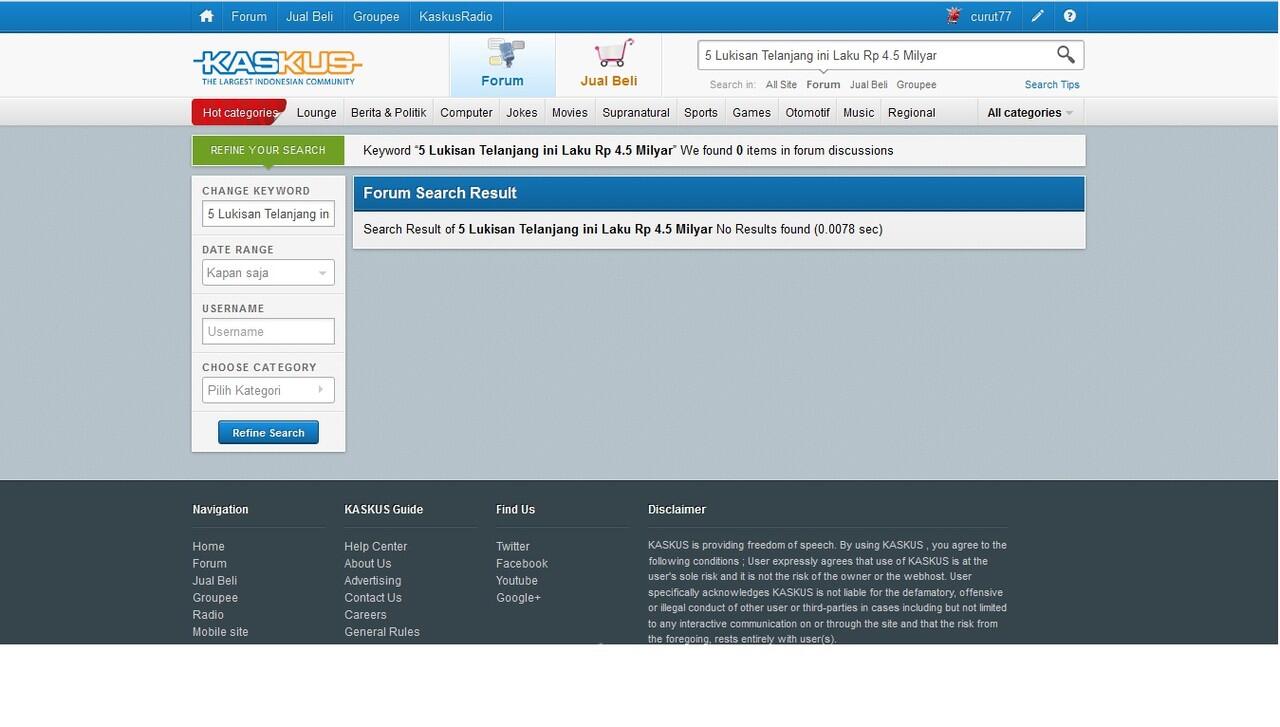Open the Supranatural category
Viewport: 1280px width, 727px height.
(x=636, y=112)
